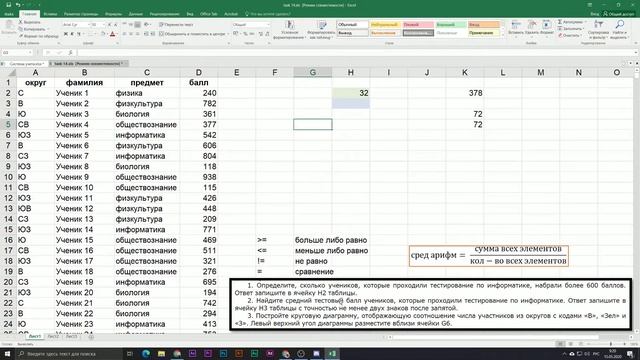Apply the Плохой red cell style
This screenshot has width=640, height=360.
pos(418,24)
